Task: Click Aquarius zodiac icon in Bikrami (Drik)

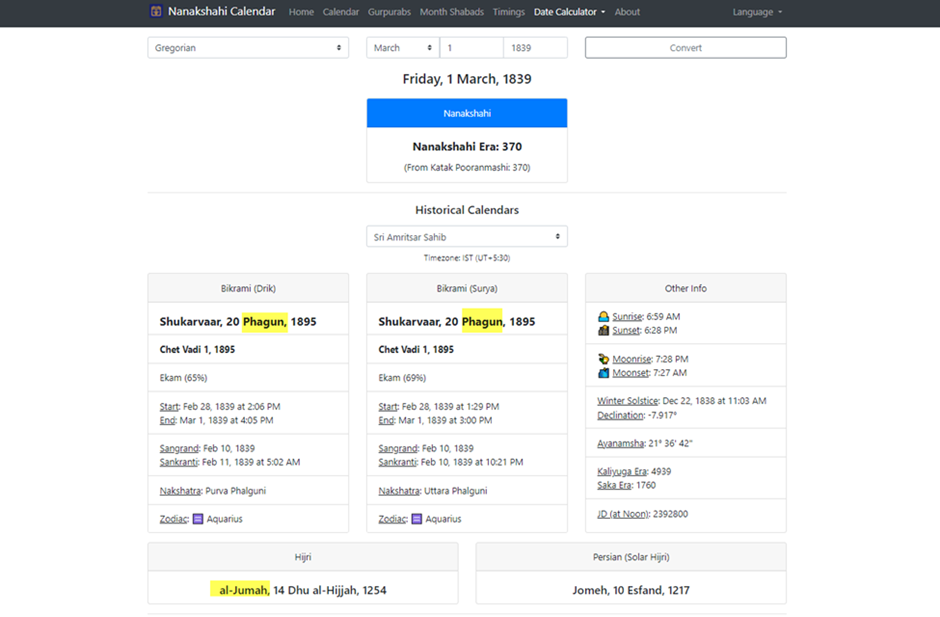Action: tap(198, 519)
